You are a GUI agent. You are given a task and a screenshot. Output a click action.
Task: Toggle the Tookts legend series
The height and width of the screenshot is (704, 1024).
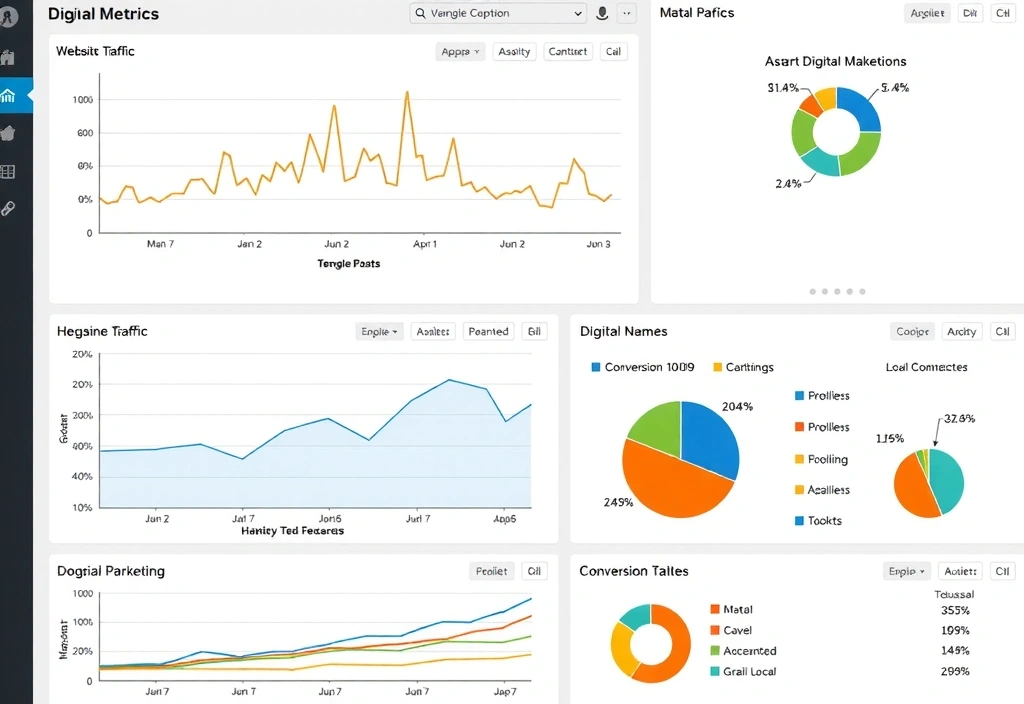pyautogui.click(x=824, y=521)
